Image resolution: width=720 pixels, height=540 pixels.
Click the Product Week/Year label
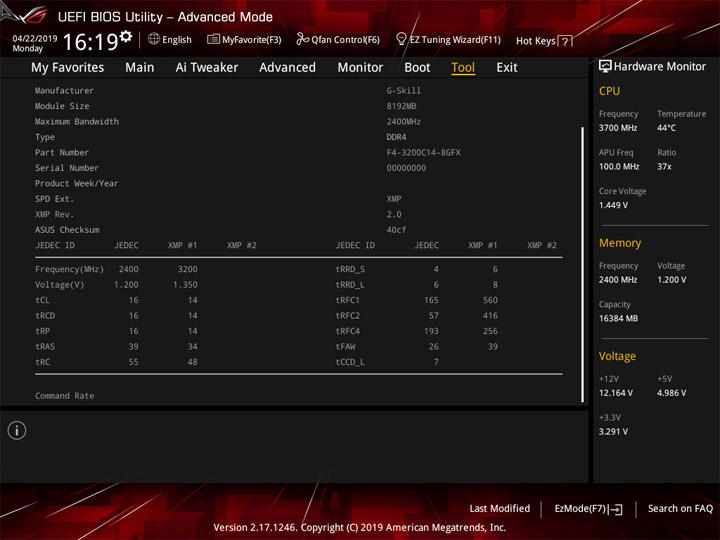[76, 184]
